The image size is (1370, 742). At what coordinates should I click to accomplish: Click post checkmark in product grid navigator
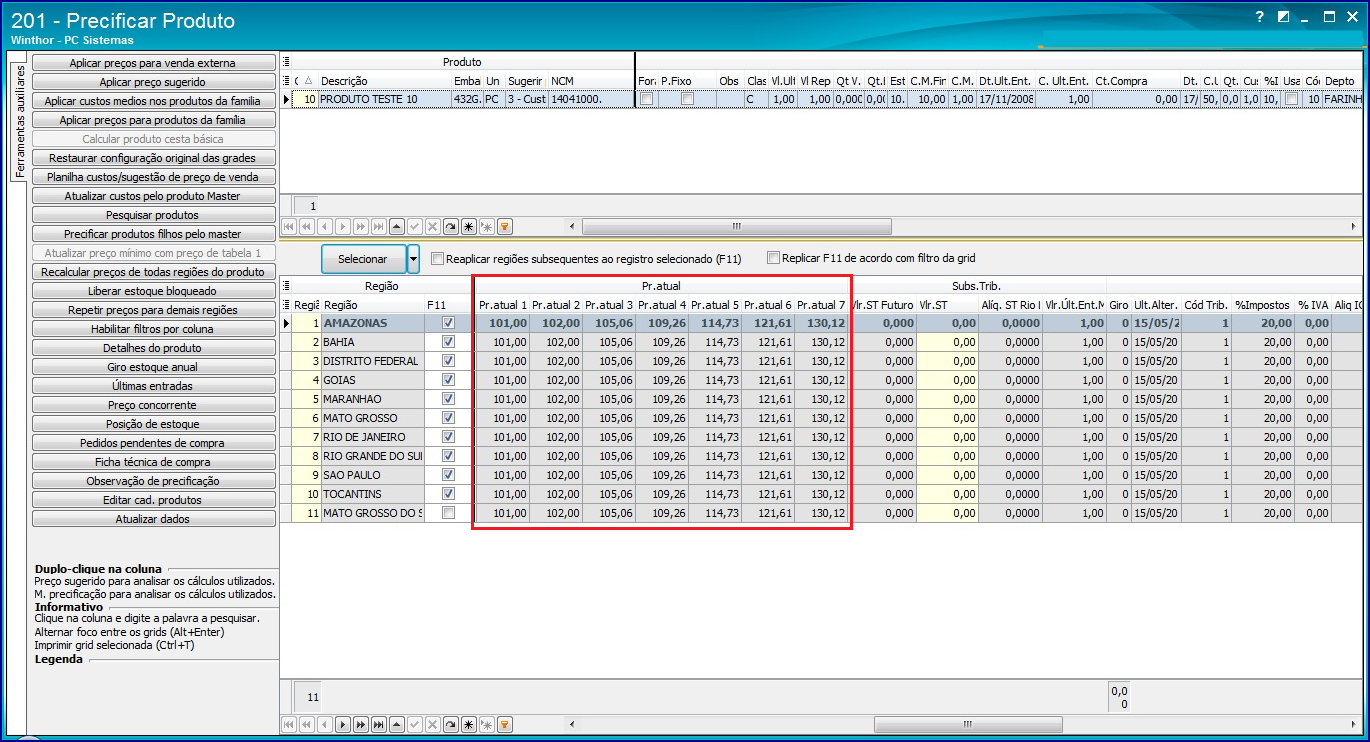pyautogui.click(x=415, y=227)
